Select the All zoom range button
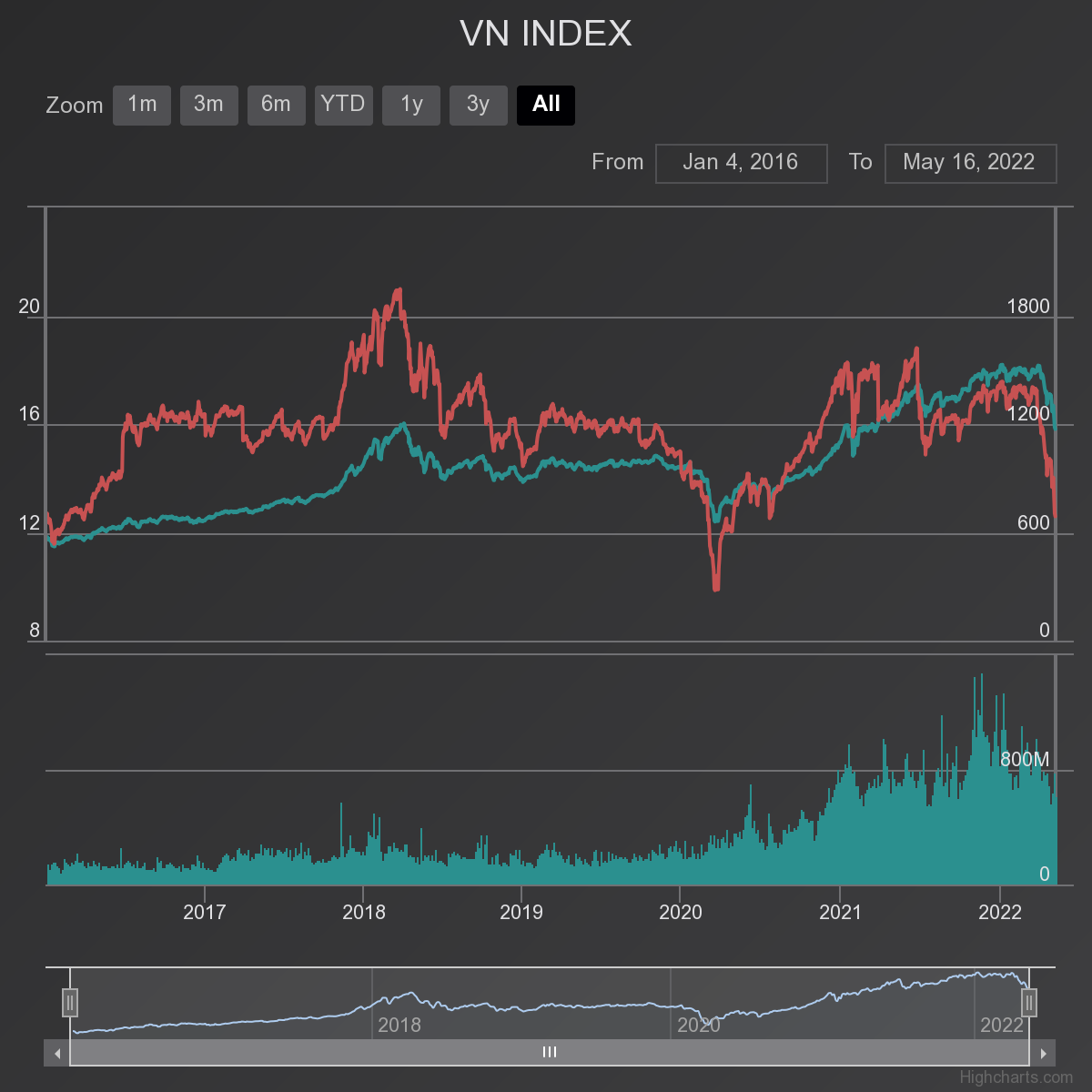Viewport: 1092px width, 1092px height. click(546, 105)
